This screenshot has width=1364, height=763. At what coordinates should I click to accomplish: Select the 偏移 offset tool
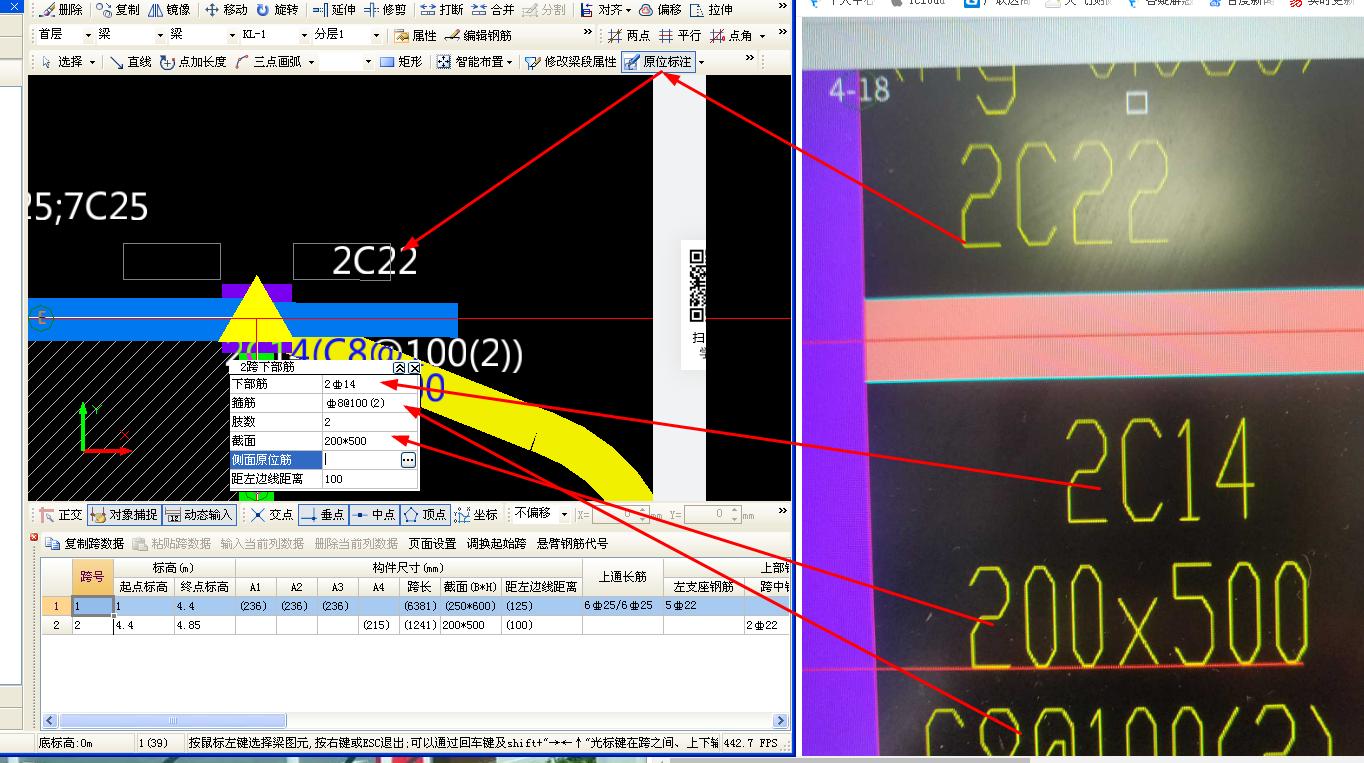coord(660,10)
